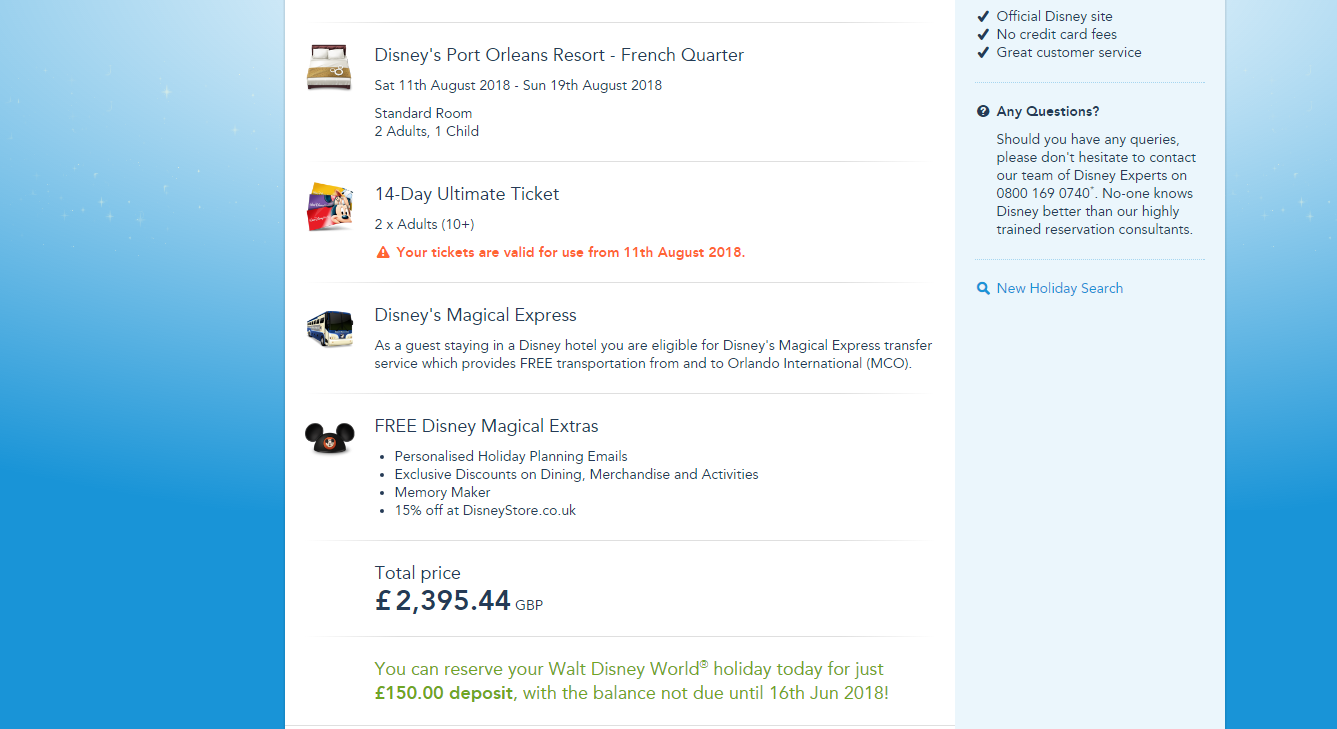Open the New Holiday Search link
This screenshot has height=729, width=1337.
[1059, 288]
